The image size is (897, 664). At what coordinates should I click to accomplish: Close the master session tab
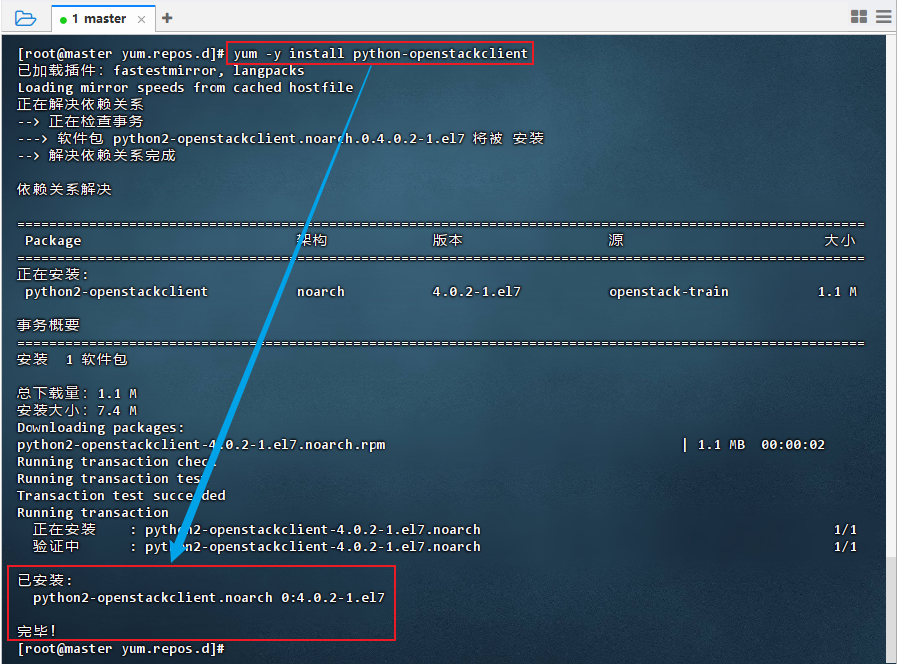(x=141, y=19)
